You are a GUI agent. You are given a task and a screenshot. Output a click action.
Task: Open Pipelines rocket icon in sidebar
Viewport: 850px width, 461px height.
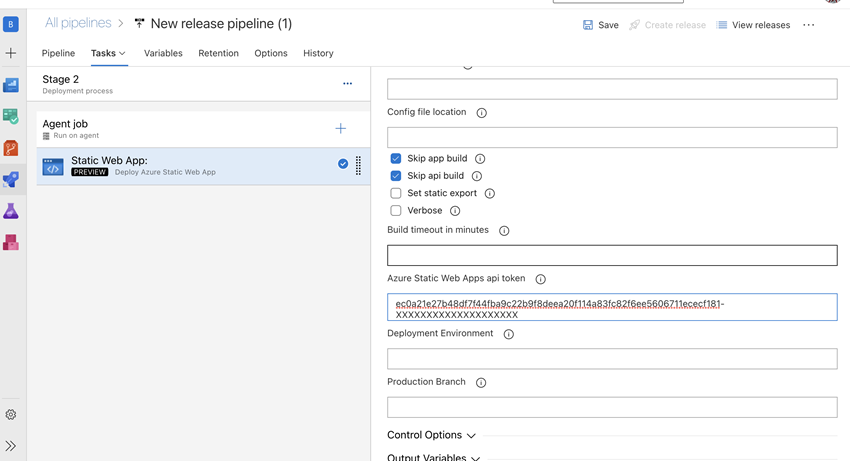click(x=11, y=180)
